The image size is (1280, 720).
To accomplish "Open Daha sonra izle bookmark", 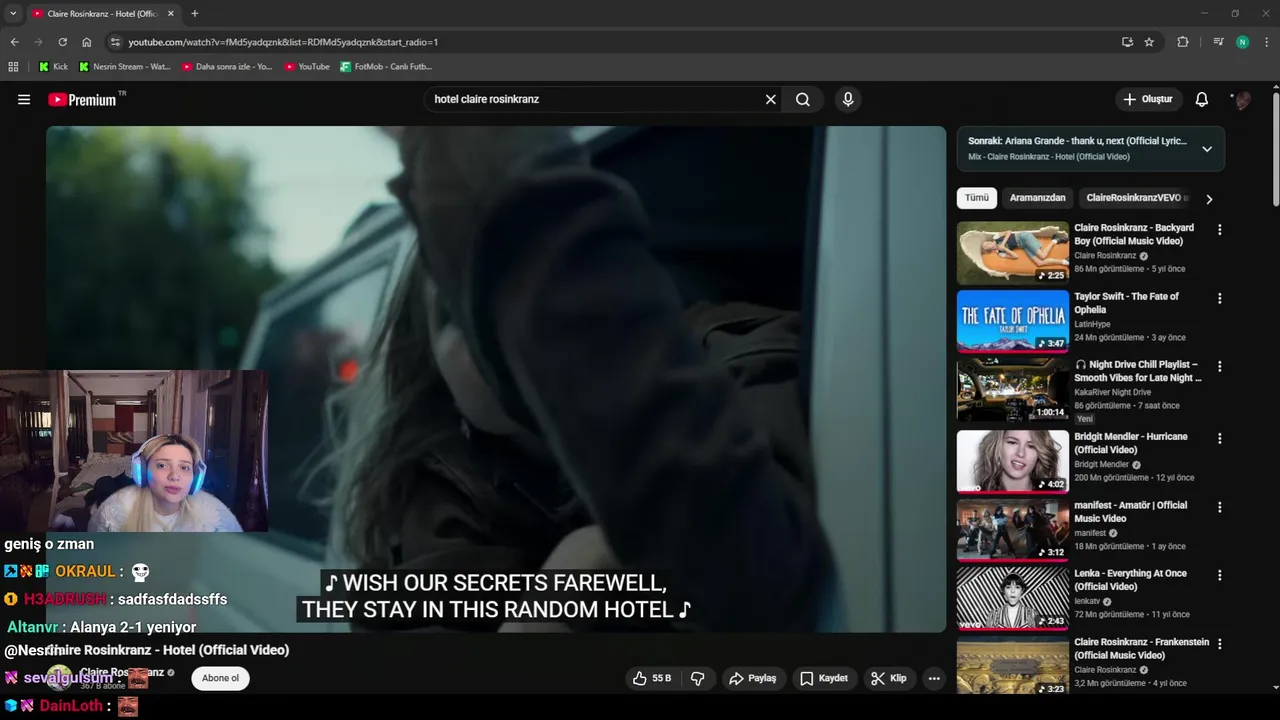I will click(x=227, y=67).
